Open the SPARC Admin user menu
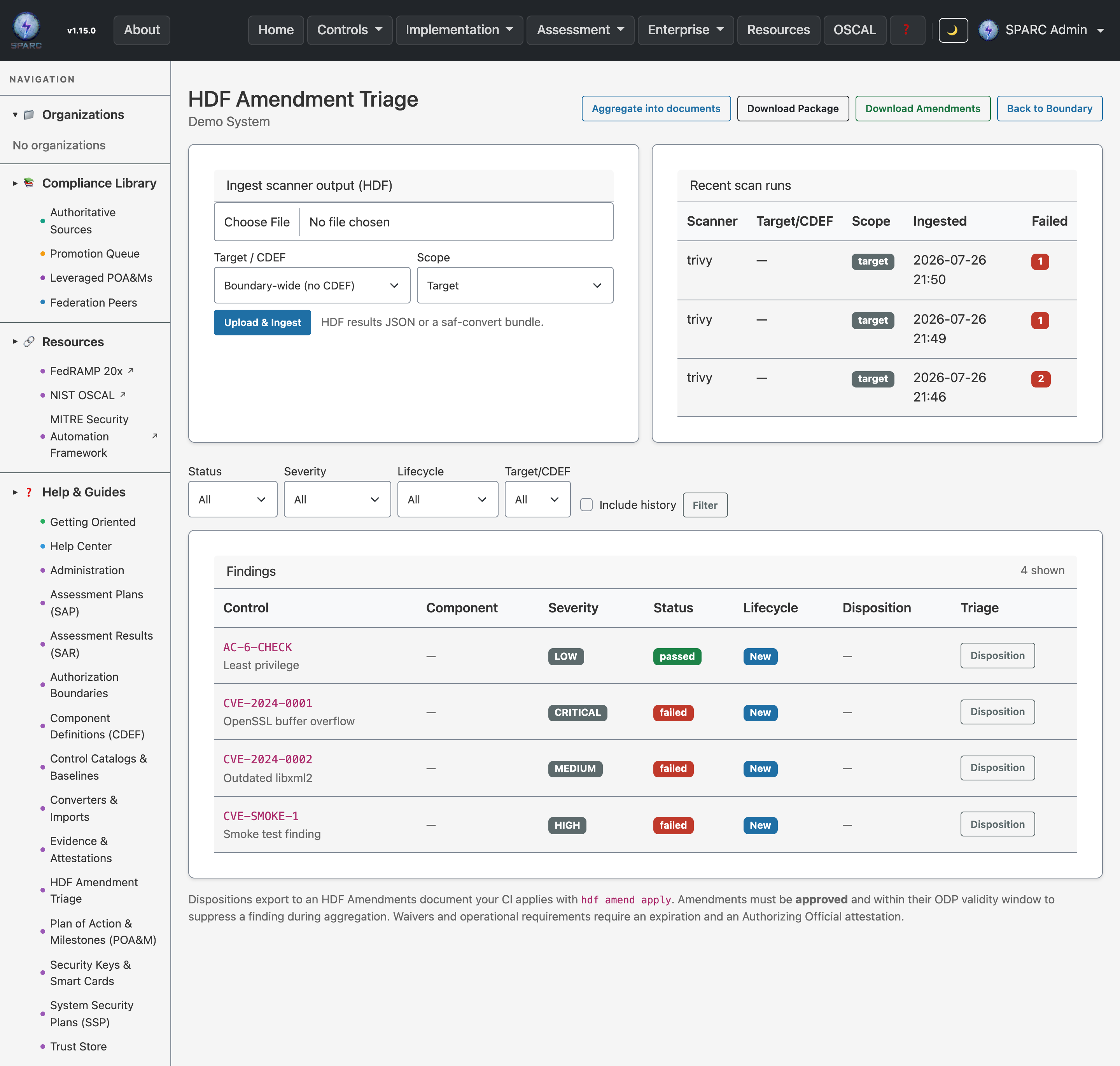The image size is (1120, 1066). [1042, 30]
